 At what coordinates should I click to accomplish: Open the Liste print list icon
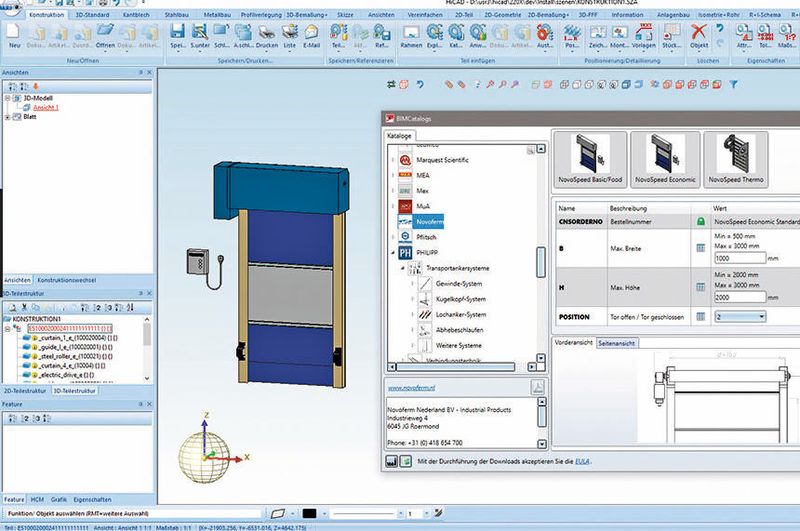(x=289, y=32)
